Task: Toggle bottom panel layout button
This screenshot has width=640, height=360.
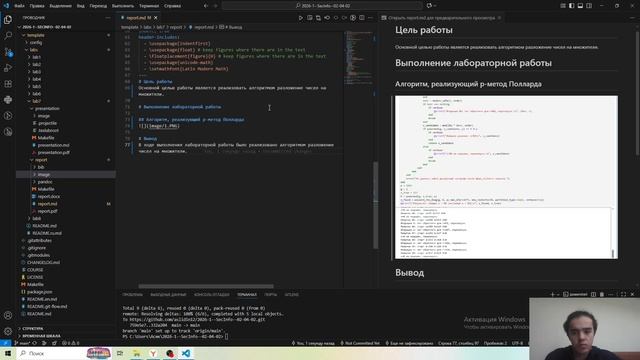Action: (580, 6)
